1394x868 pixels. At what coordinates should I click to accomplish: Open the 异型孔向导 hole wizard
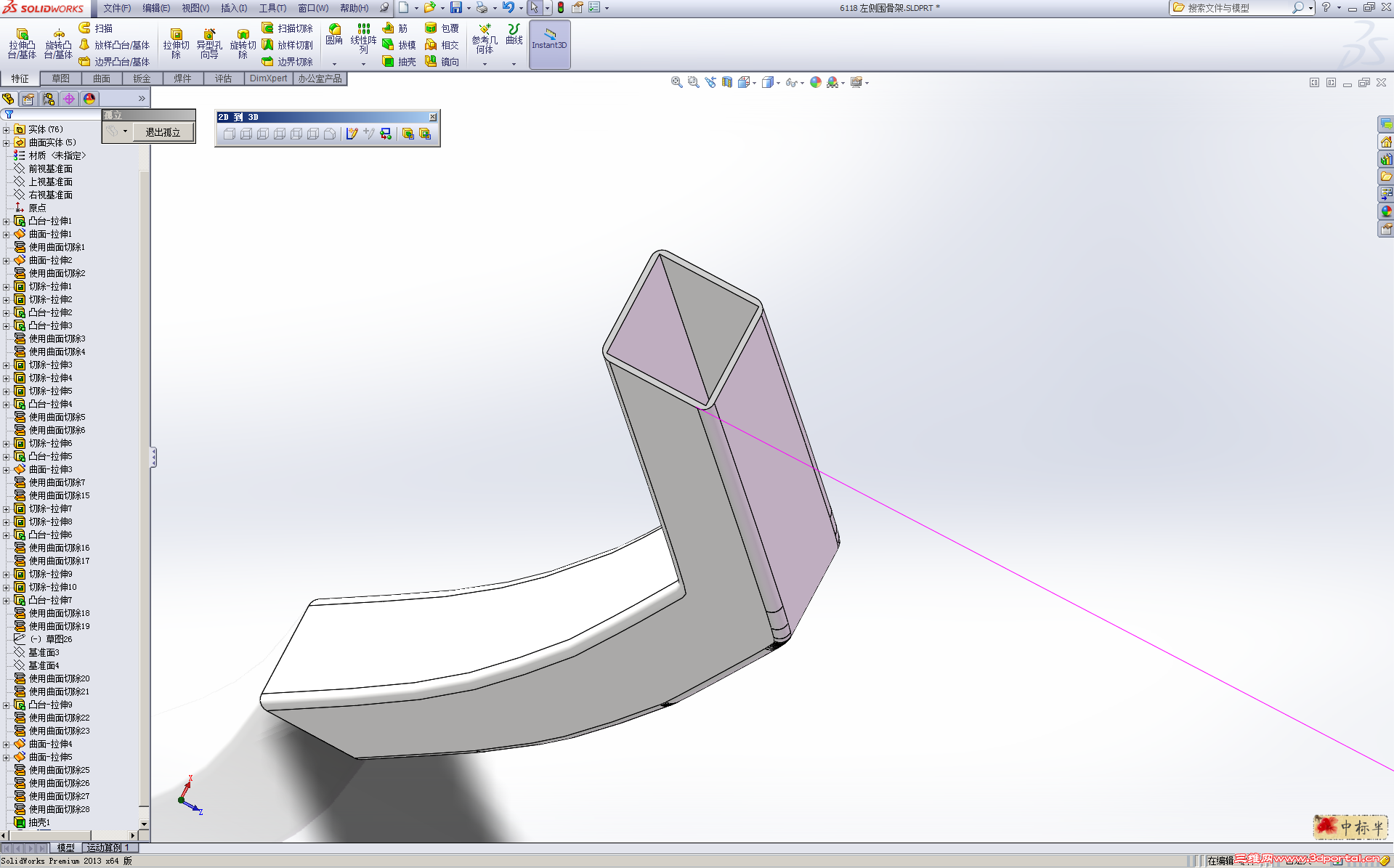pos(209,44)
